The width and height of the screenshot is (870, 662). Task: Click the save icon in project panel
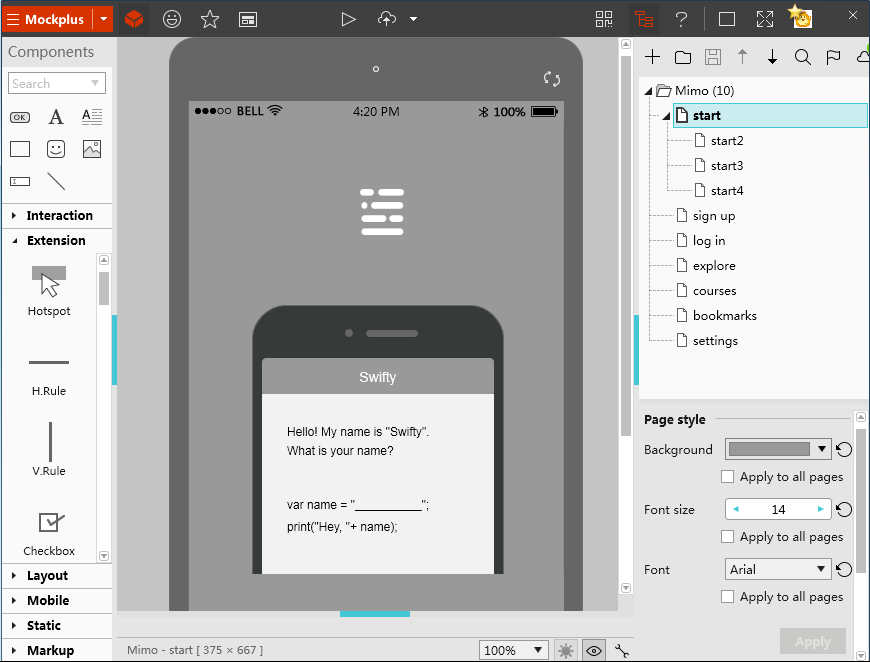[713, 57]
